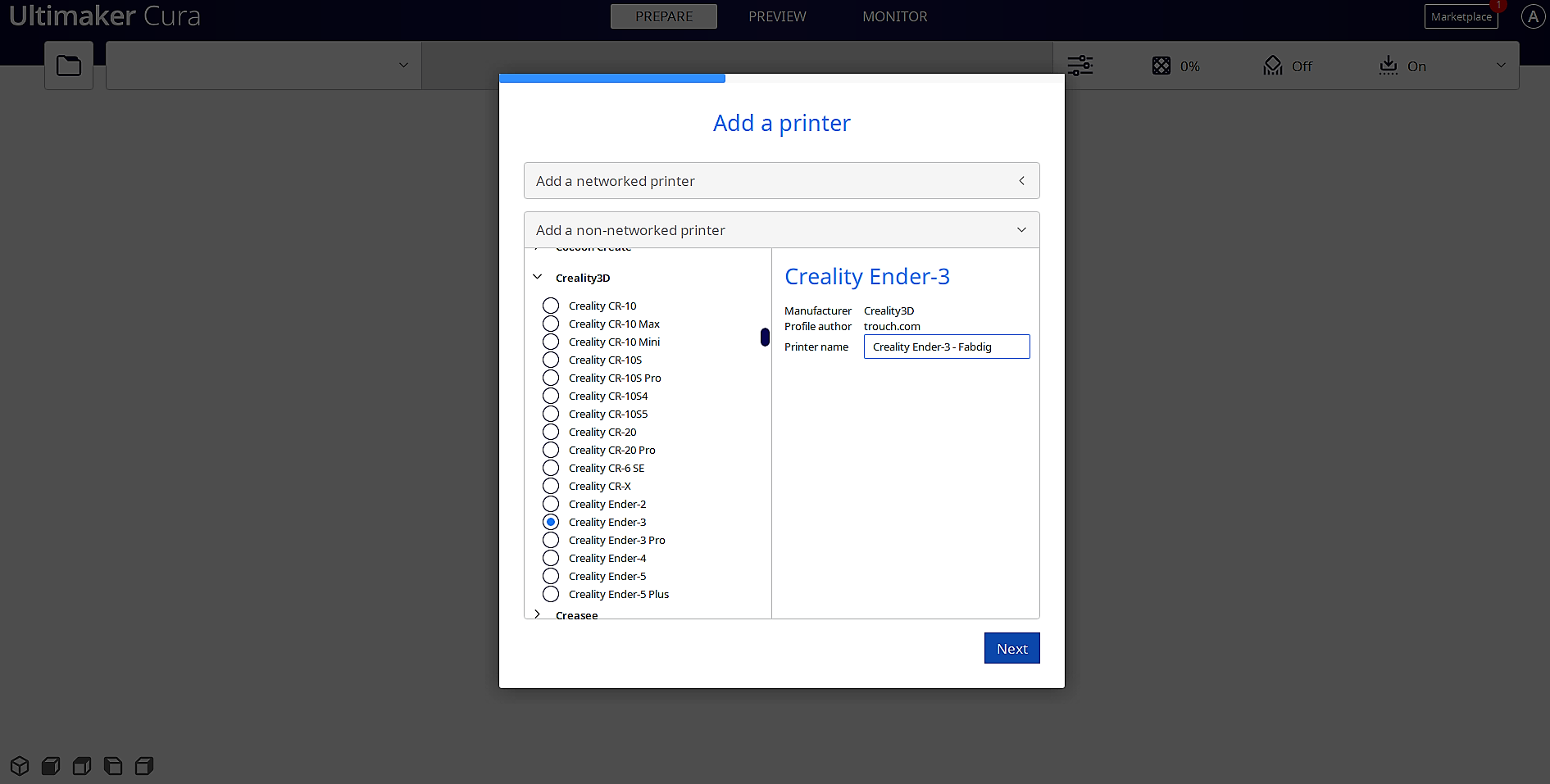Select top view cube icon

tap(82, 766)
